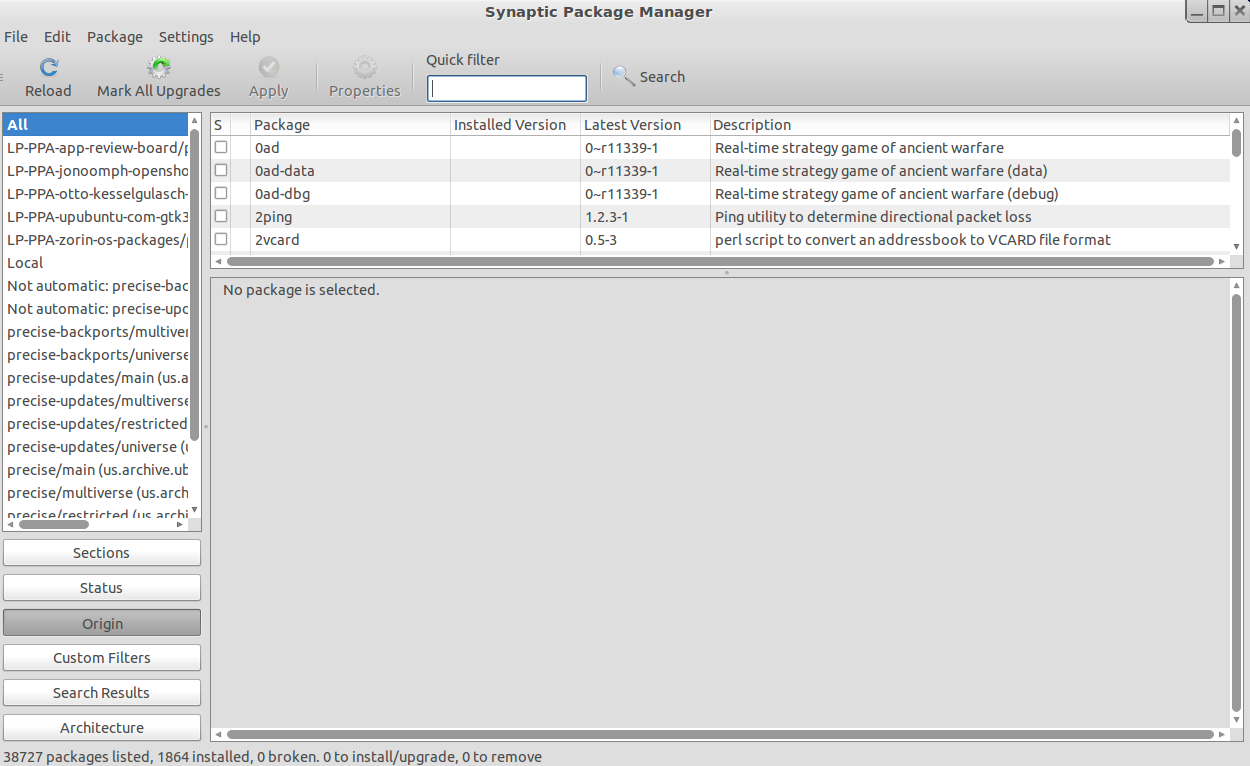Open the Status filter view
The width and height of the screenshot is (1250, 766).
(101, 587)
